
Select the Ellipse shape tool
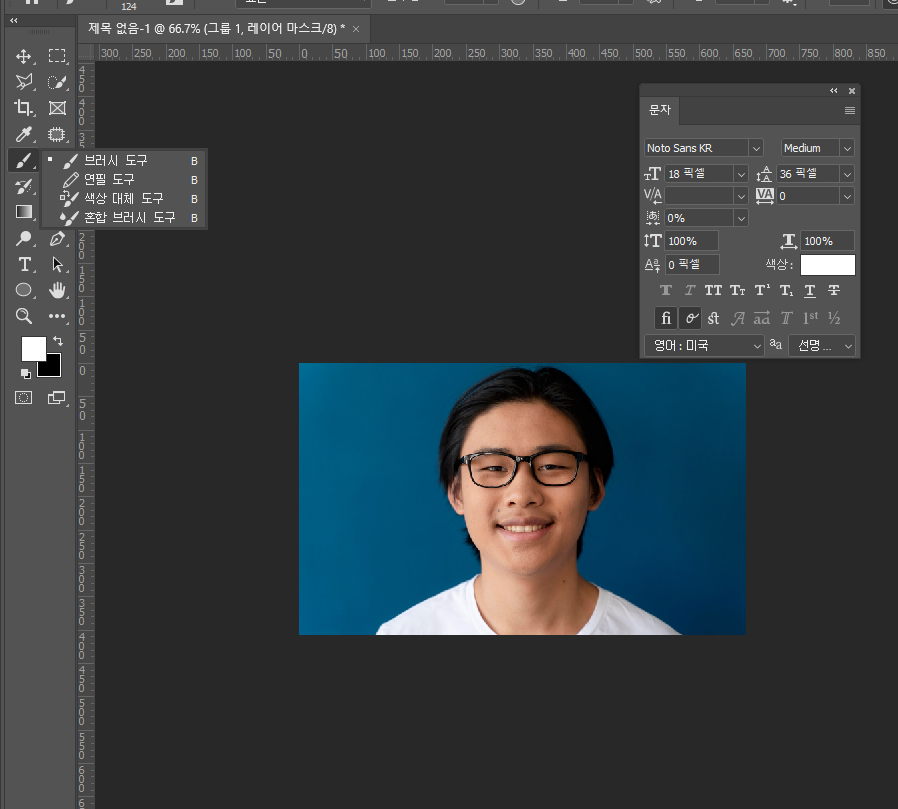pos(23,290)
